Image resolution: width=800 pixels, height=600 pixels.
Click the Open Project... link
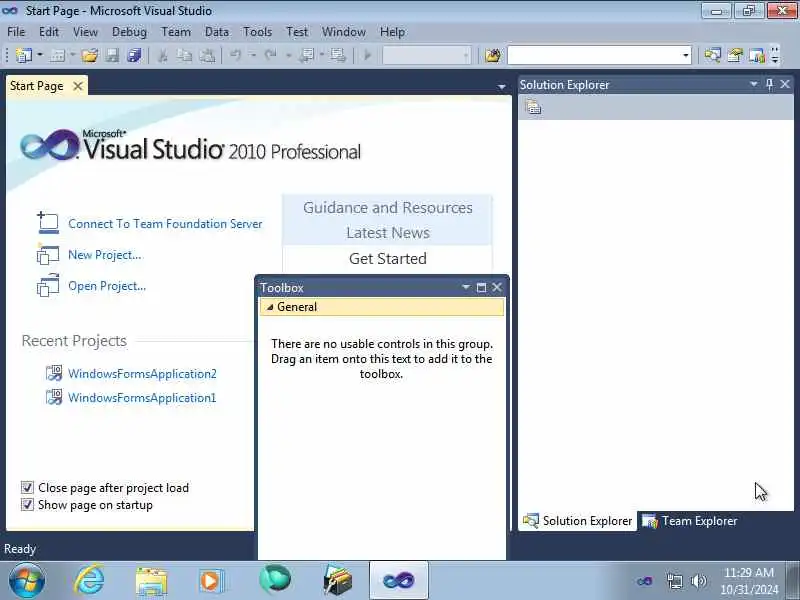click(x=107, y=286)
